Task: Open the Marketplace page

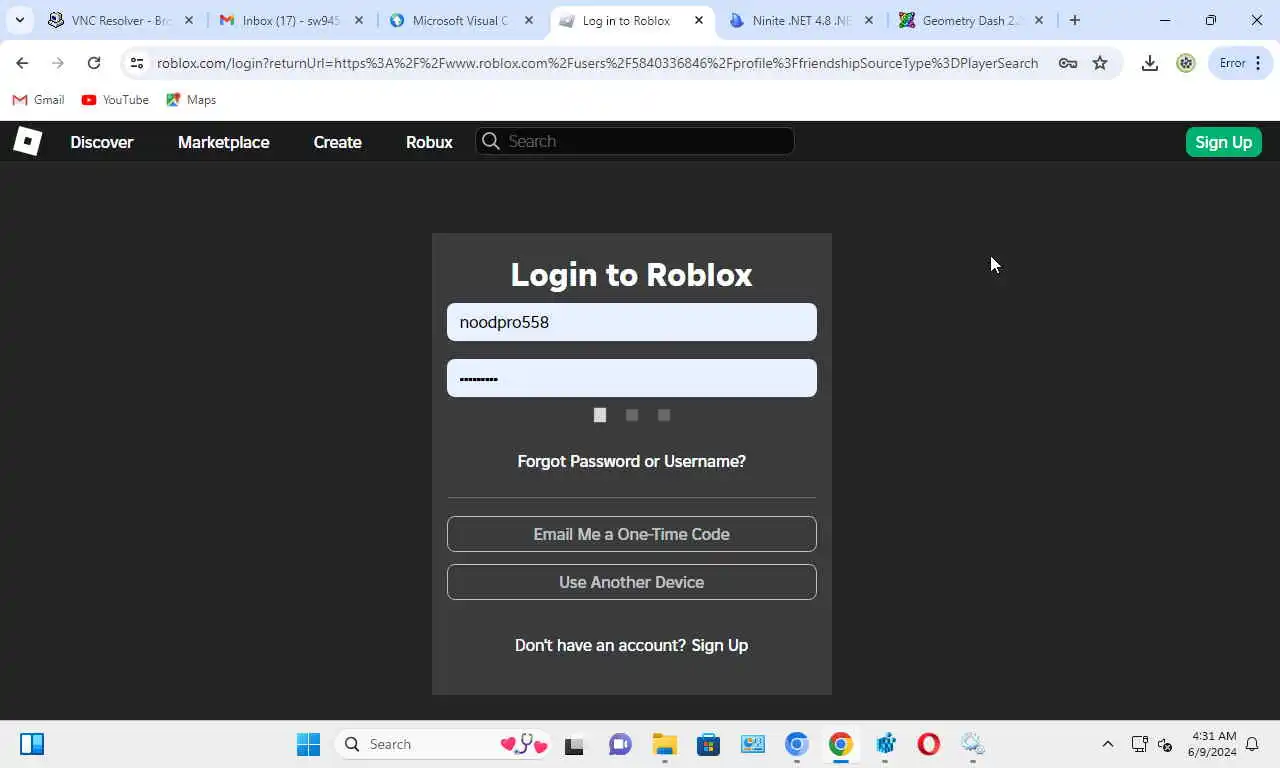Action: [x=223, y=142]
